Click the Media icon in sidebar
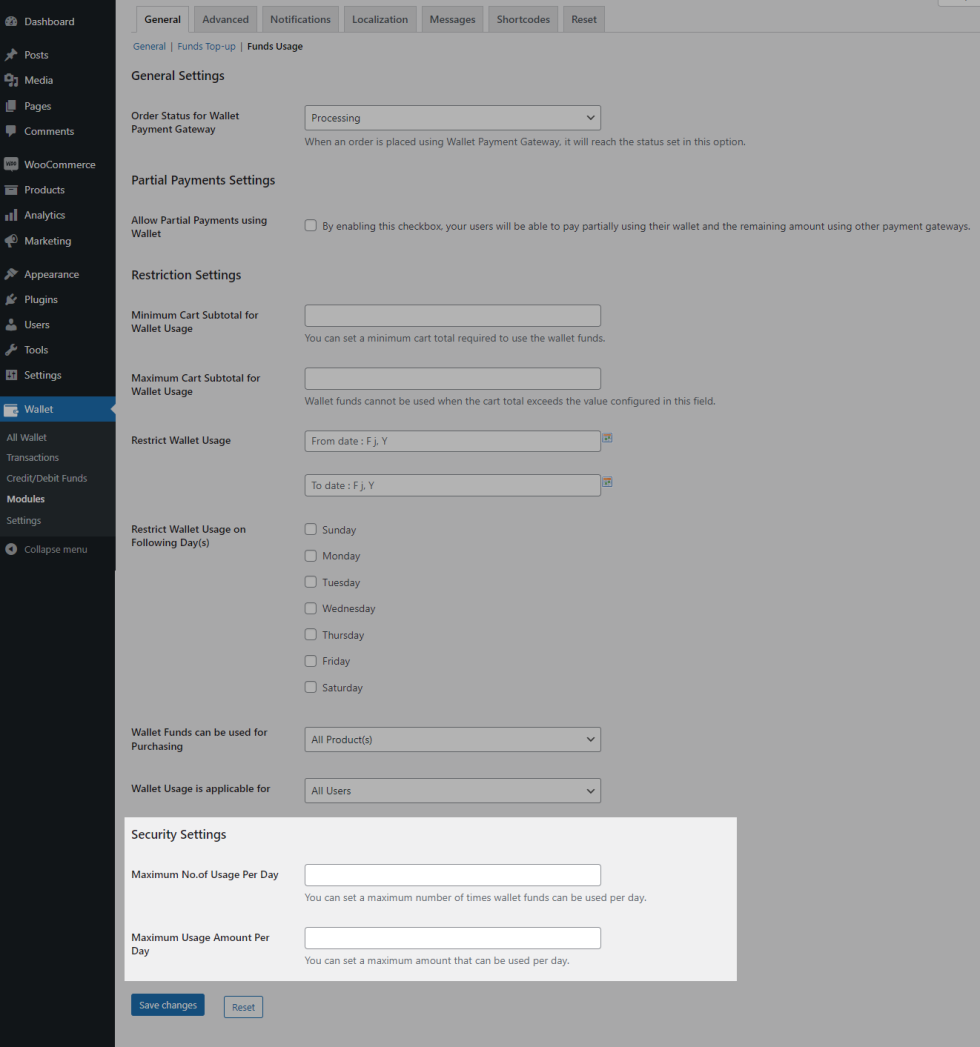Image resolution: width=980 pixels, height=1047 pixels. [11, 80]
